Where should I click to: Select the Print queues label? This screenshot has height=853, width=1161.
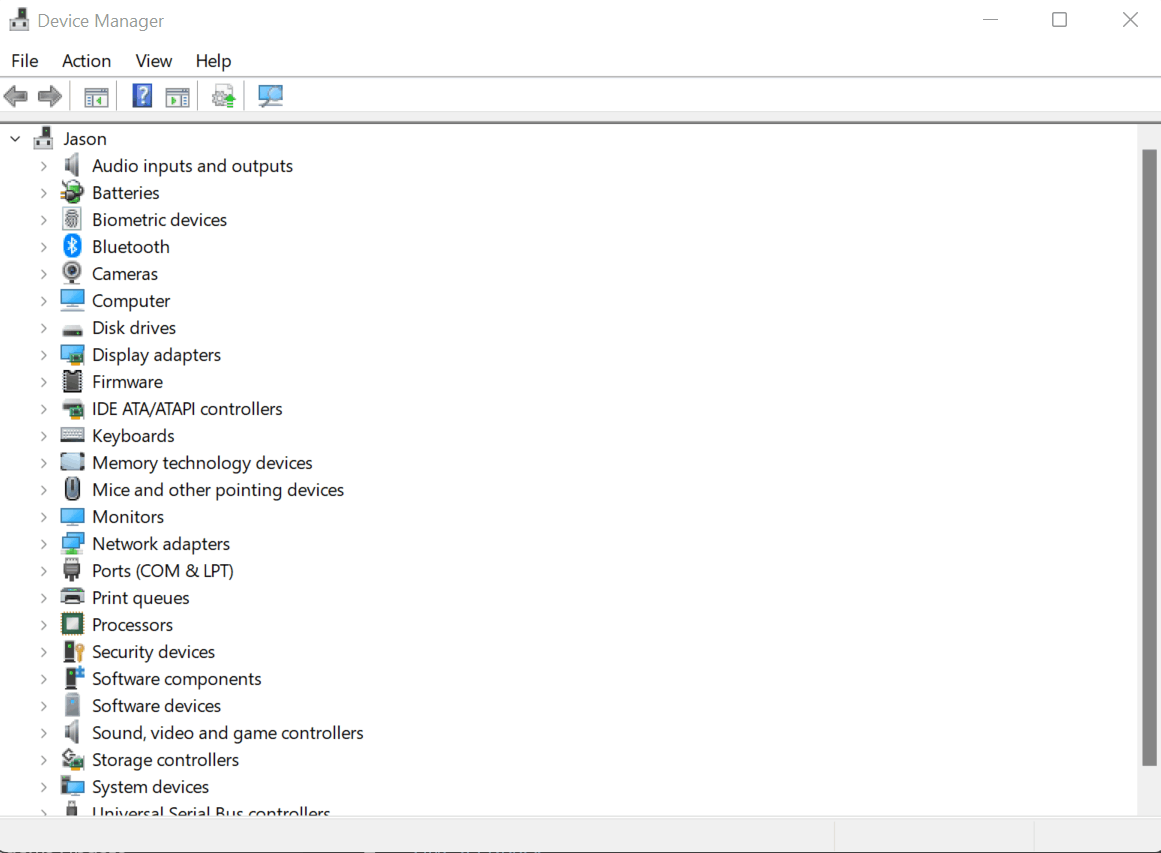coord(140,598)
